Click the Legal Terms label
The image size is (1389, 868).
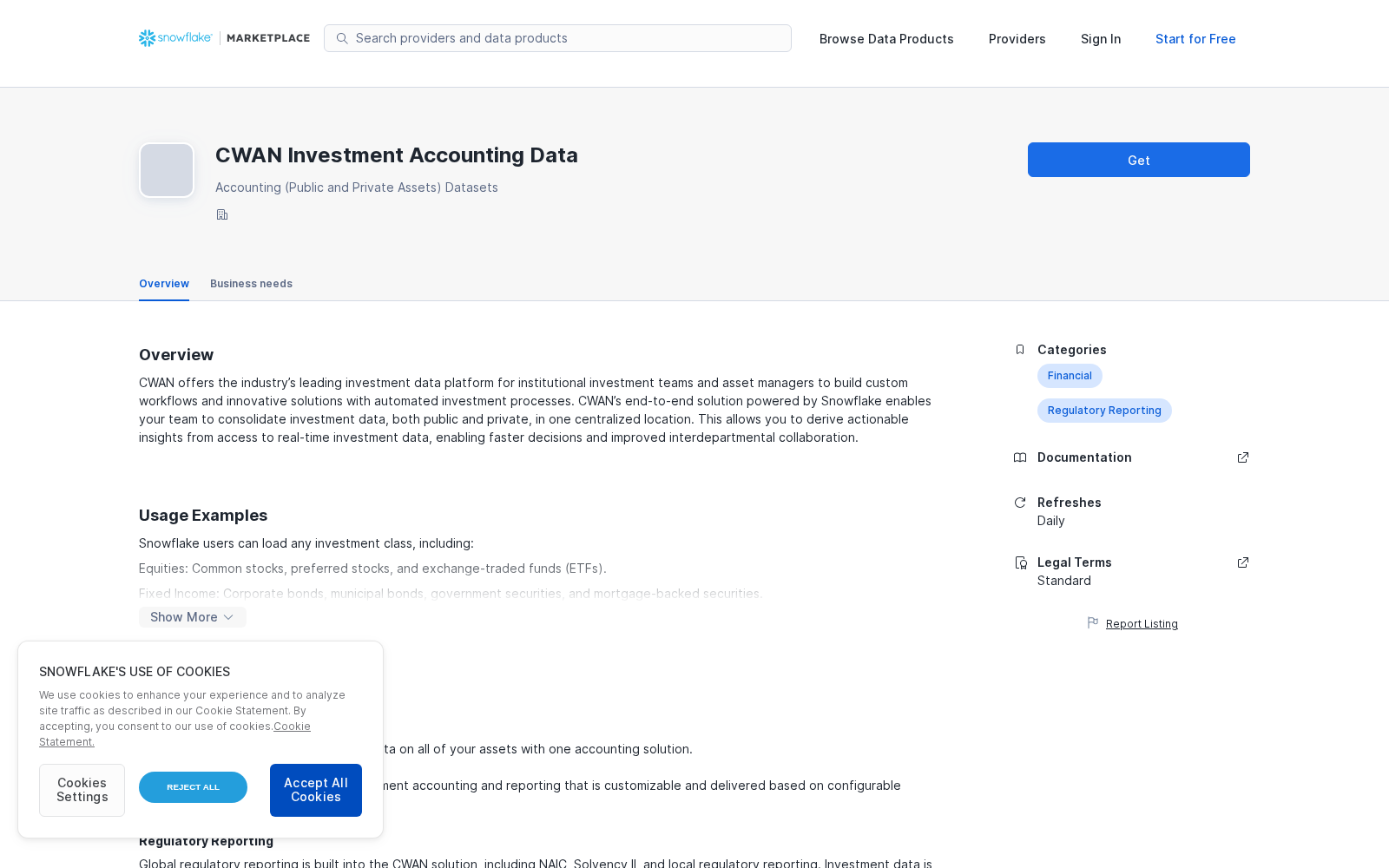point(1075,562)
